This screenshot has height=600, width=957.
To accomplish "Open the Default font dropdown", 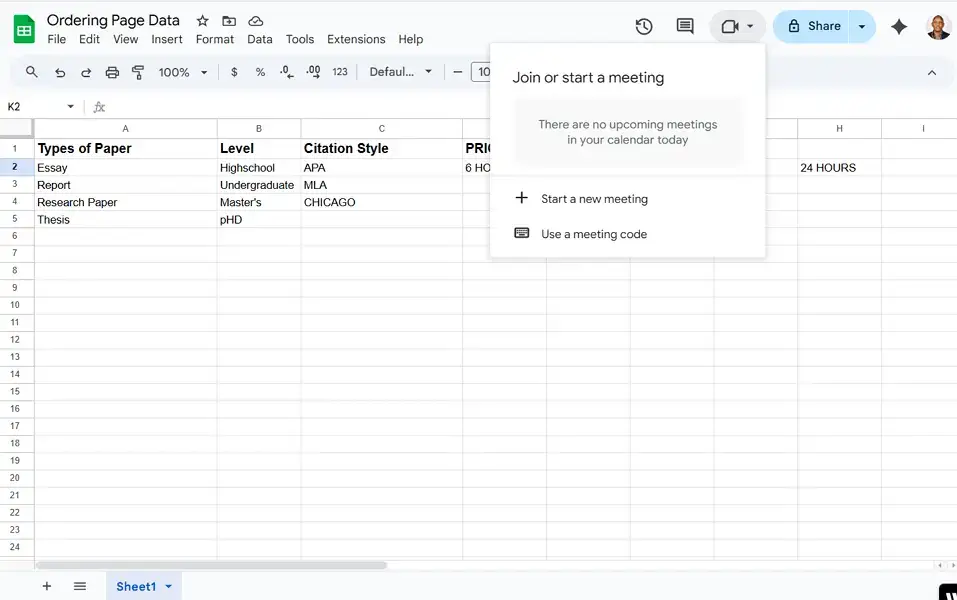I will click(400, 72).
